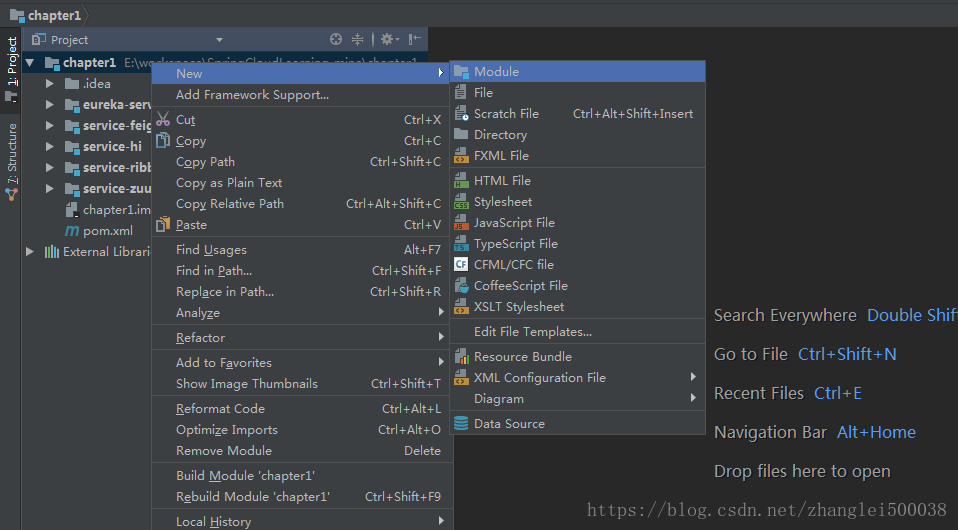Click the Cut scissors icon

[x=163, y=119]
